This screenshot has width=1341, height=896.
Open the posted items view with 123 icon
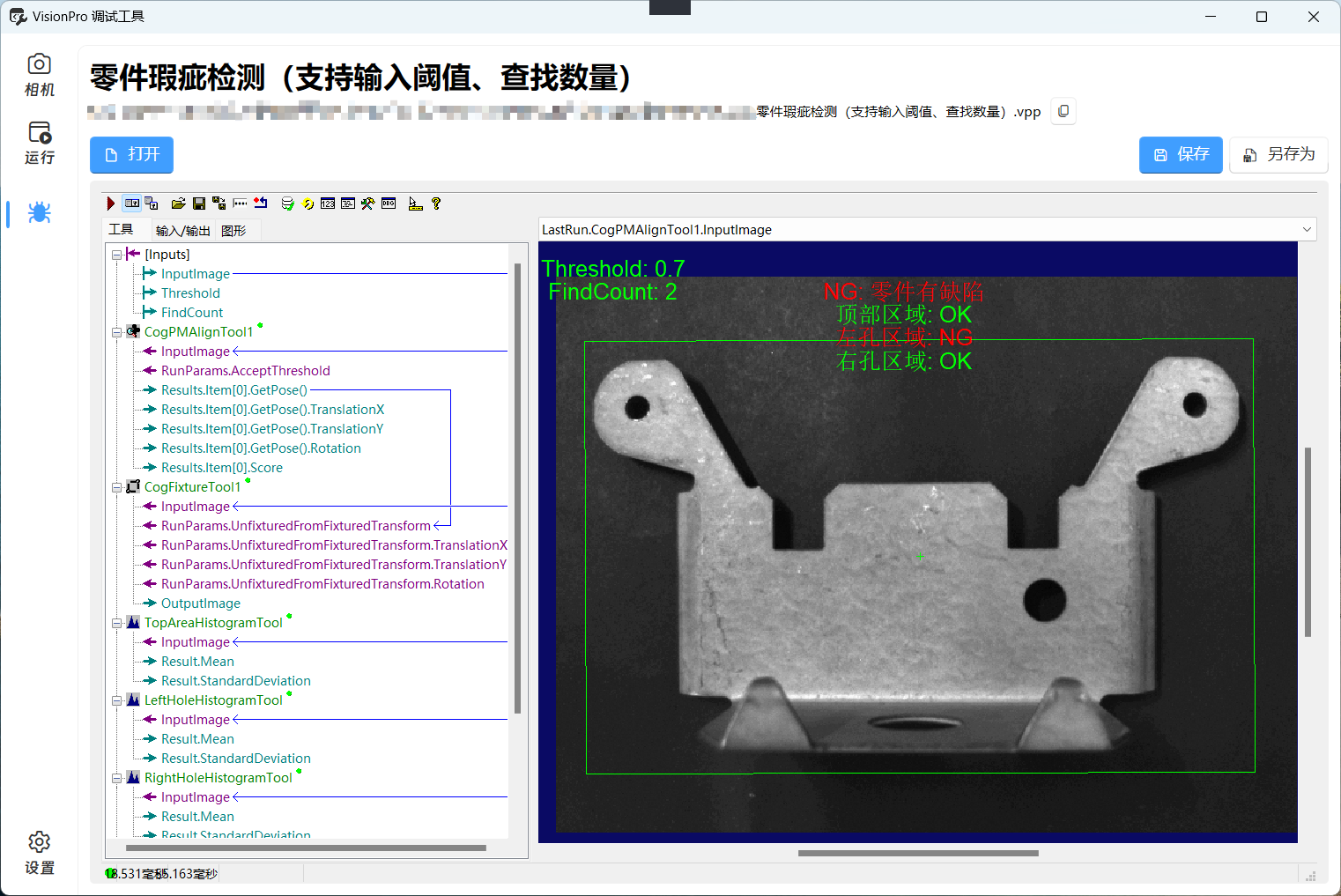[x=327, y=203]
